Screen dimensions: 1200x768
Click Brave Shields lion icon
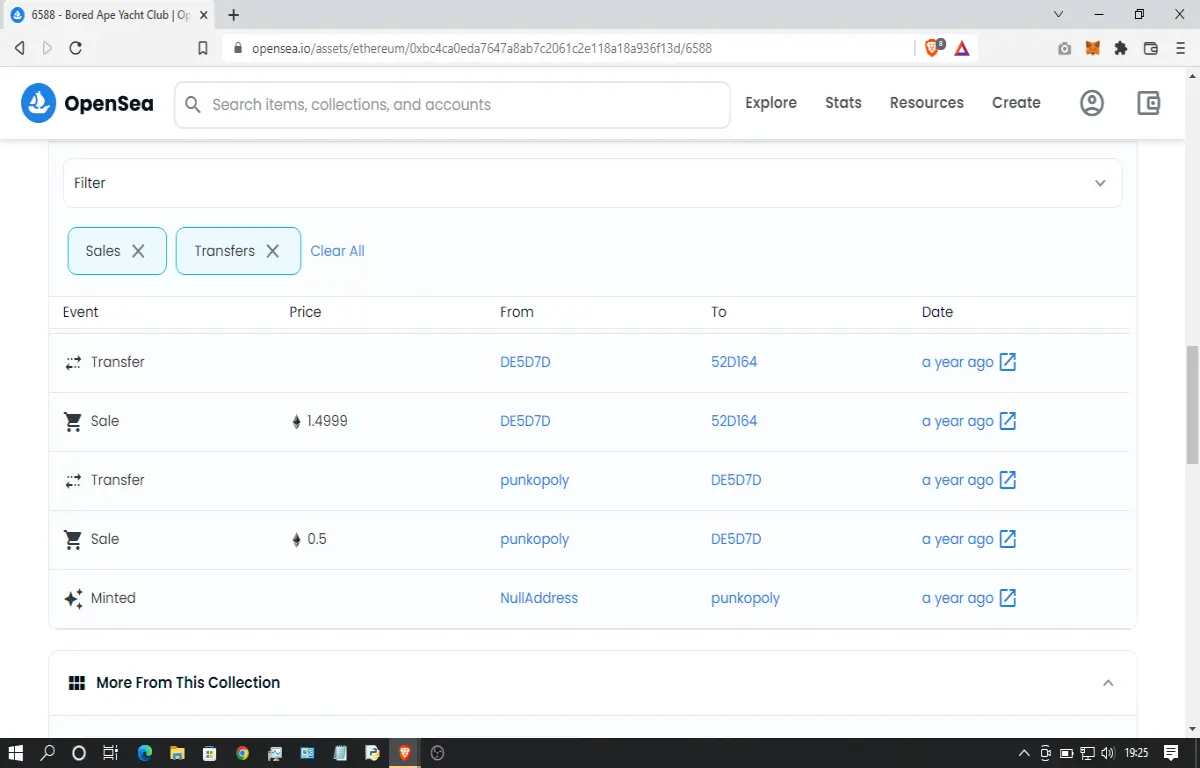pyautogui.click(x=933, y=47)
